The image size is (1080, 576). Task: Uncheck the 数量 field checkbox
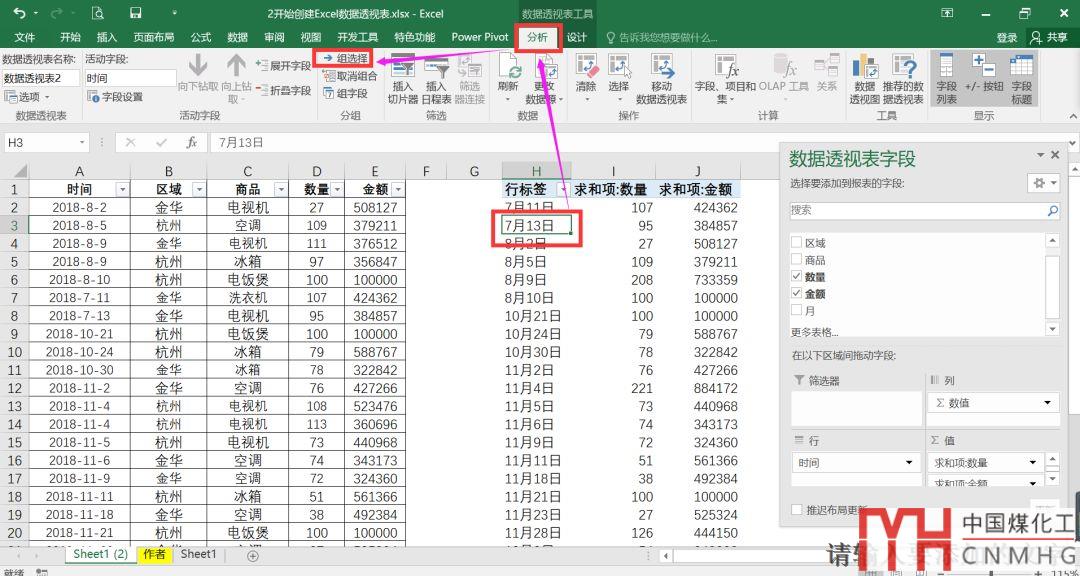[797, 277]
